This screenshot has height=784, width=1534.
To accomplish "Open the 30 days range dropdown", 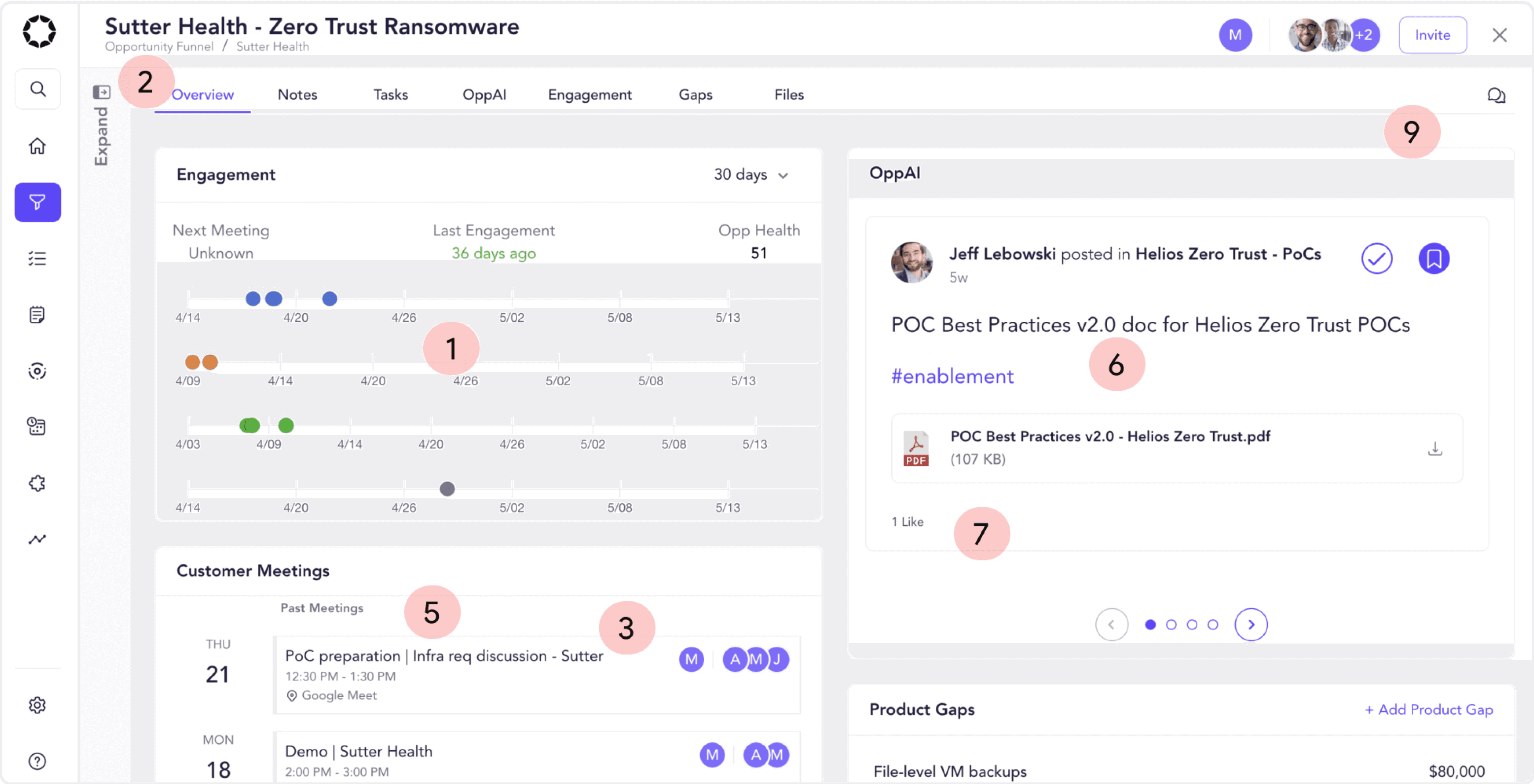I will tap(751, 175).
